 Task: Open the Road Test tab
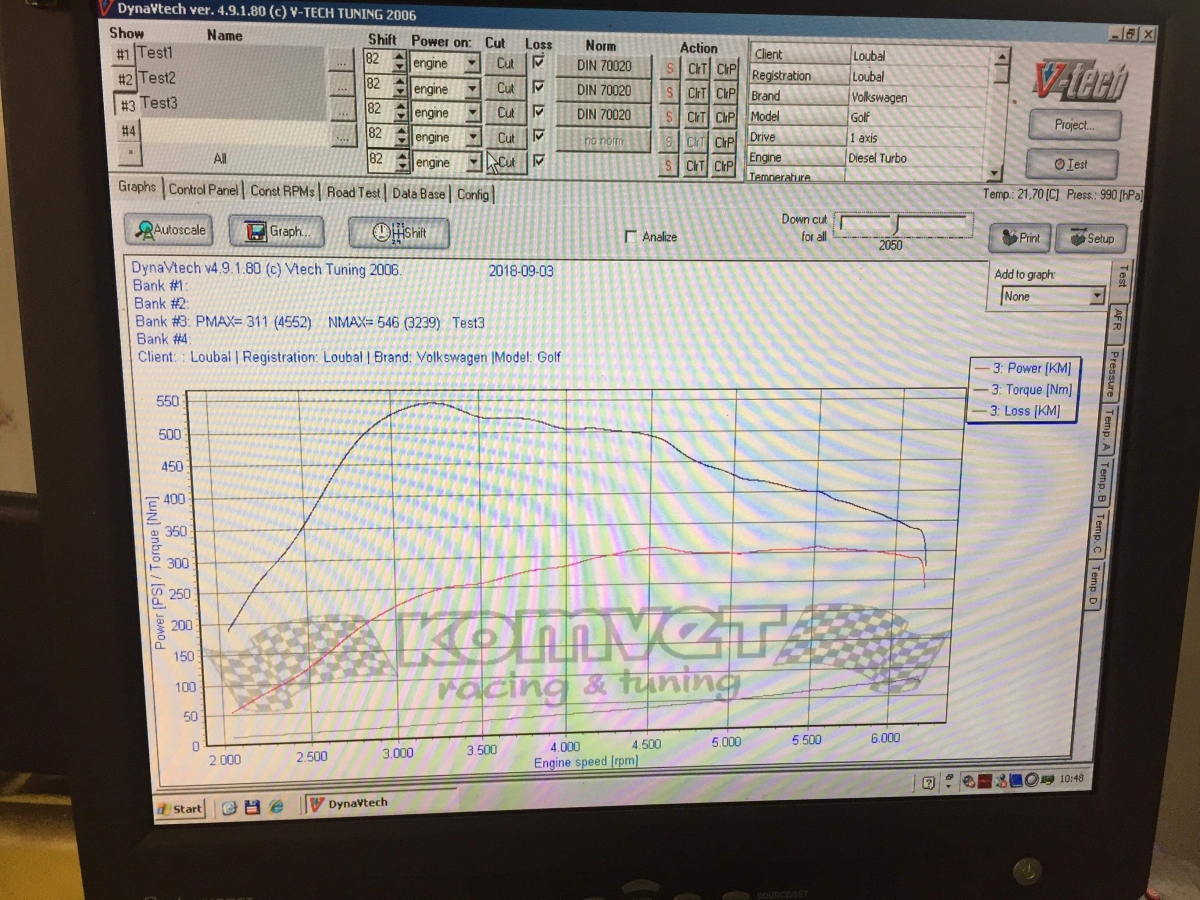pos(354,192)
